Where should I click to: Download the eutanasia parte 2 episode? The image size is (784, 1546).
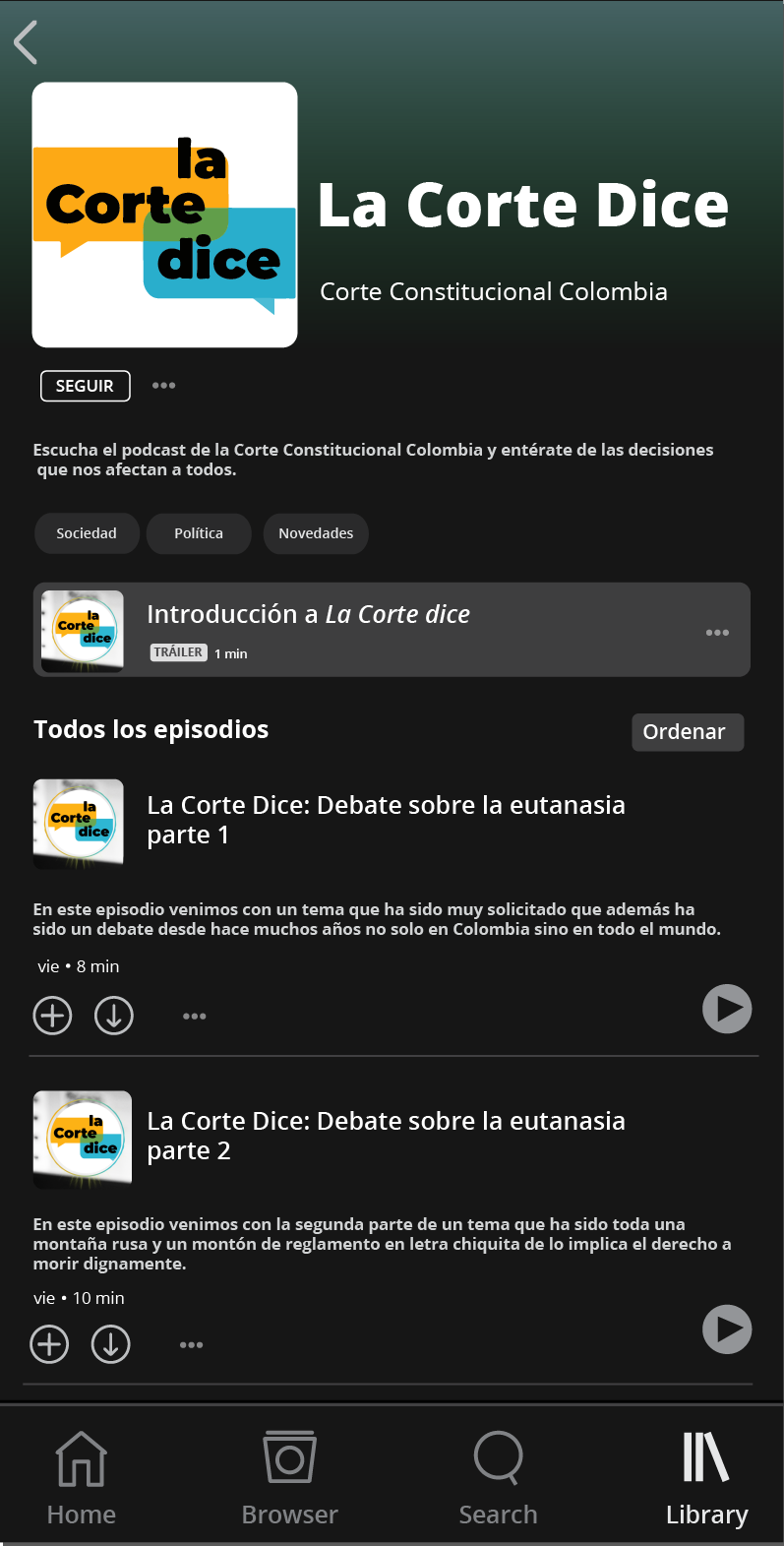pos(111,1344)
